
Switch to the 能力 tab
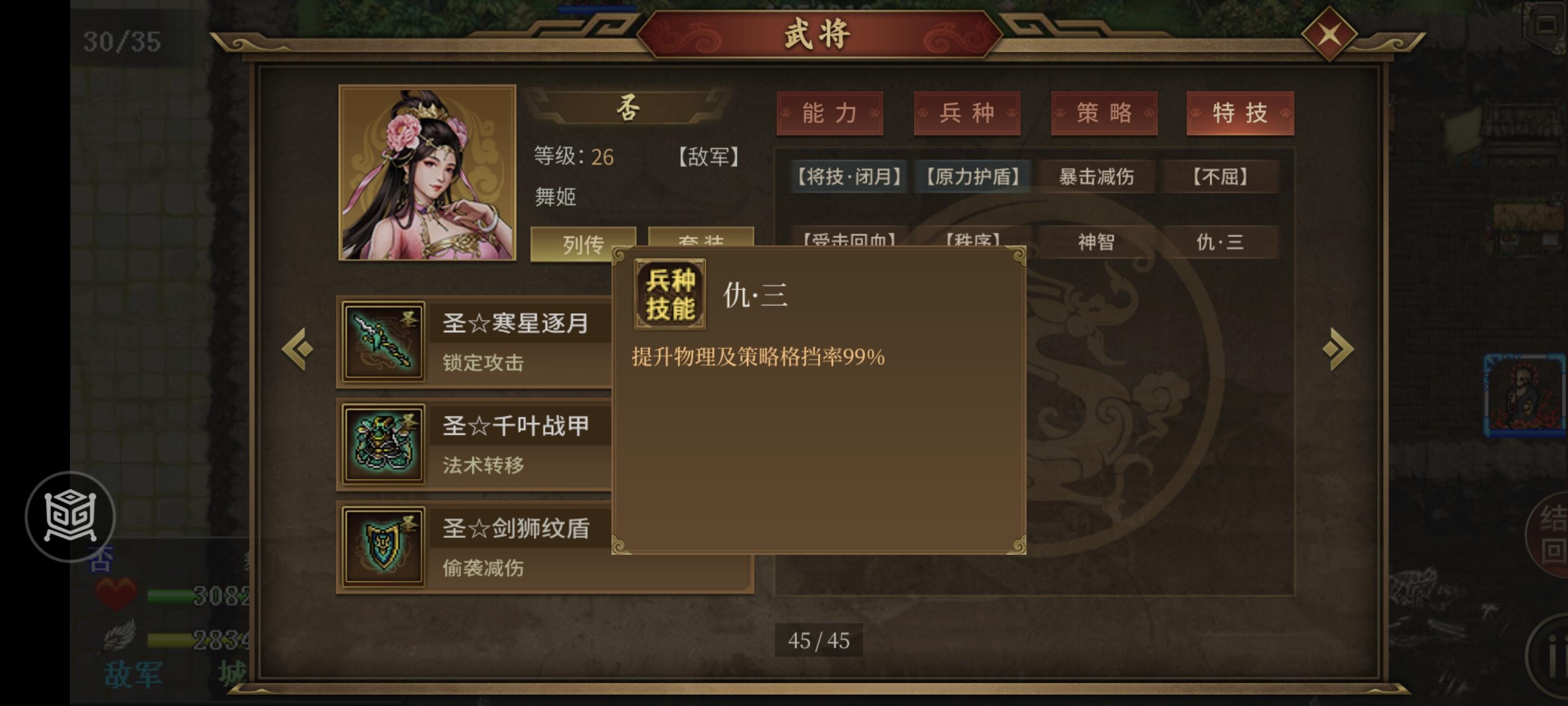point(830,113)
